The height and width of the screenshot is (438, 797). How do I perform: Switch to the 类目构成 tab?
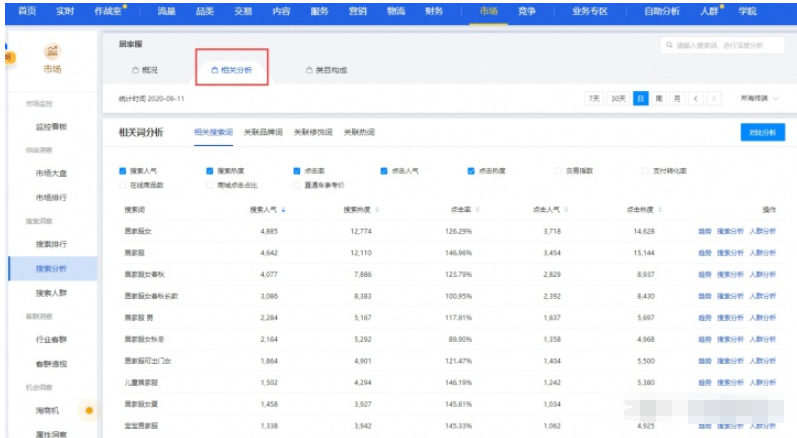pos(326,70)
